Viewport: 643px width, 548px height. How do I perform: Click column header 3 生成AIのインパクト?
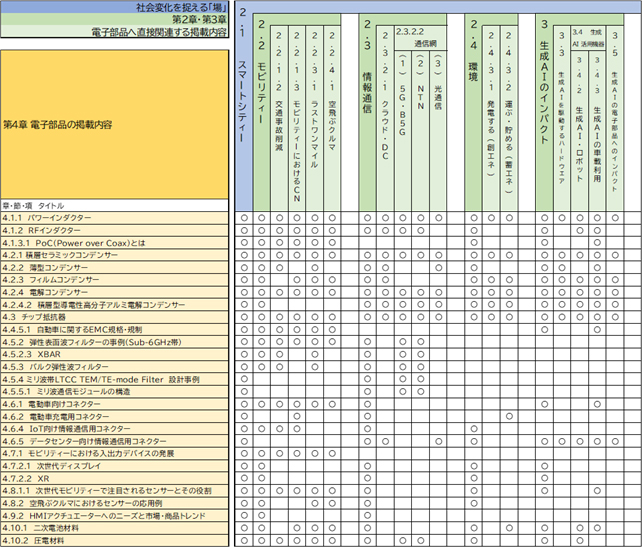(544, 113)
